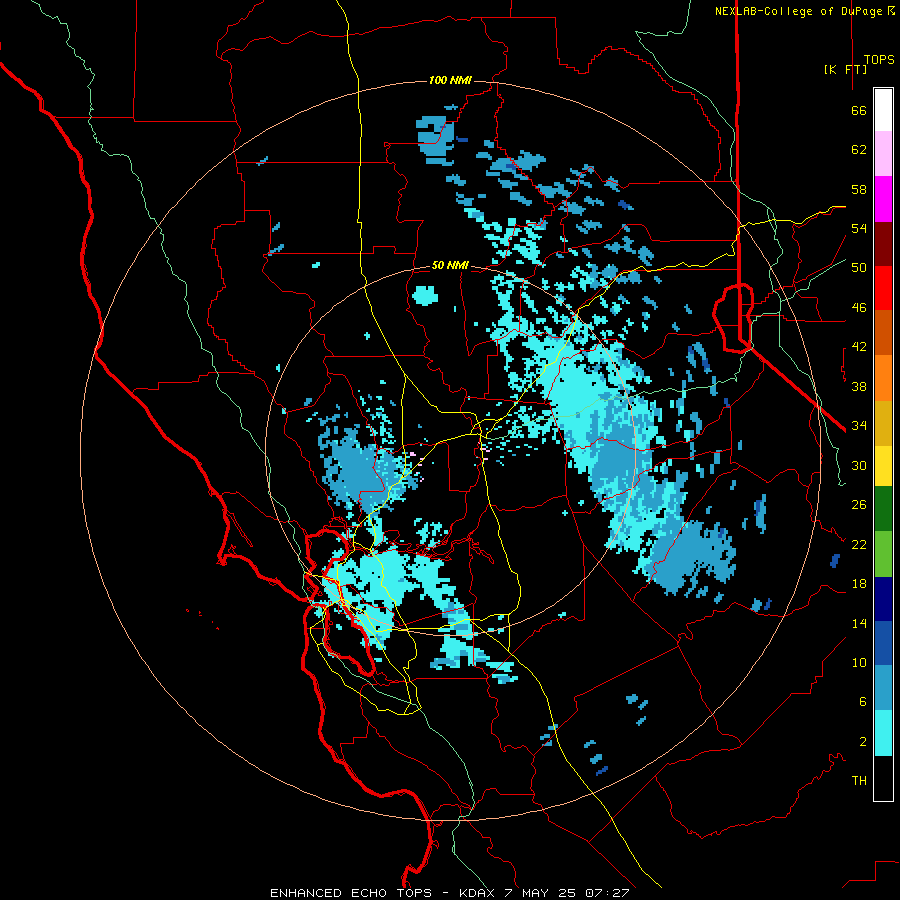Click the bright yellow legend swatch
Screen dimensions: 900x900
(883, 465)
